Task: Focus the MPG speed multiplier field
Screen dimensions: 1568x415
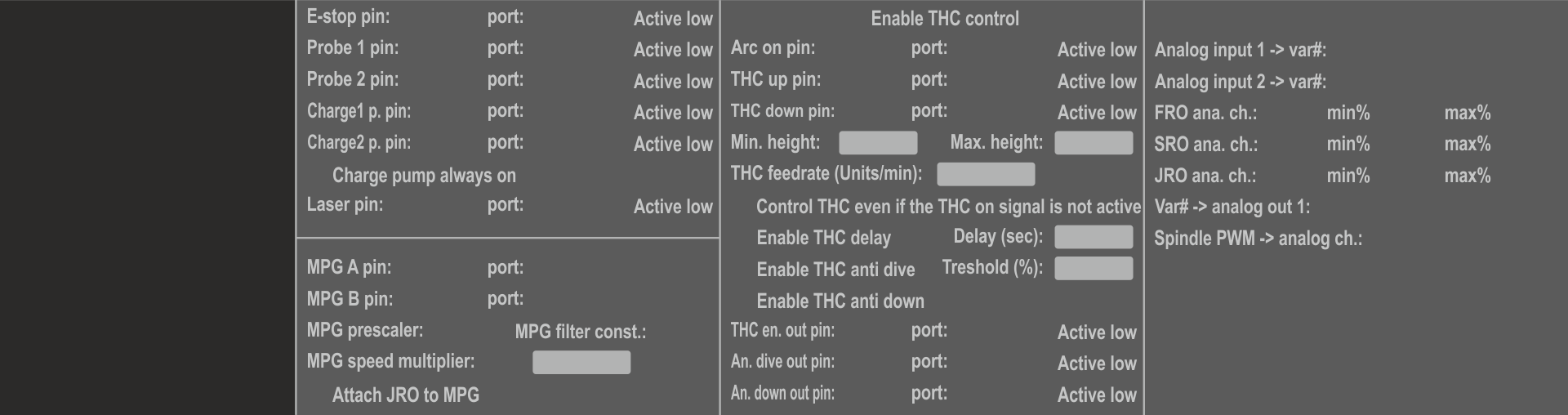Action: pos(581,362)
